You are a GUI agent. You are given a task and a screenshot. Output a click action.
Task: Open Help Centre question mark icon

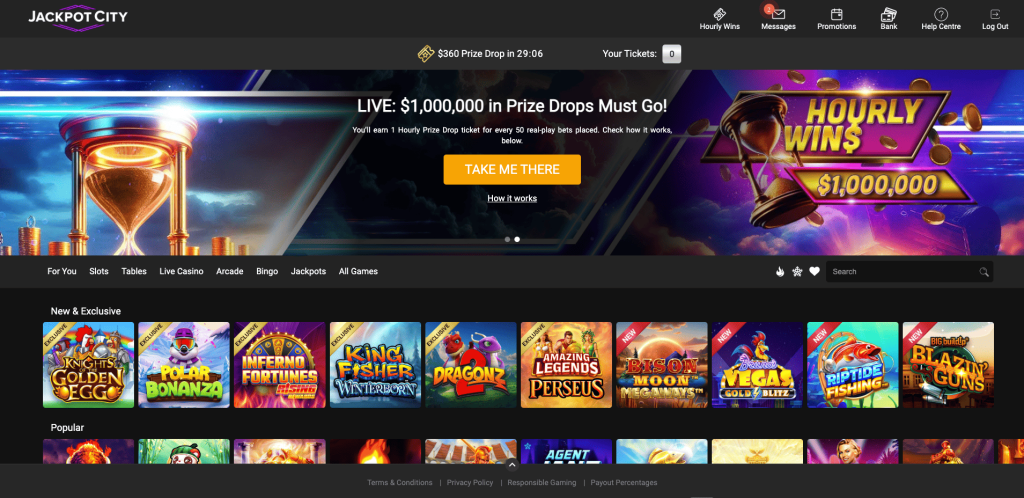tap(941, 14)
